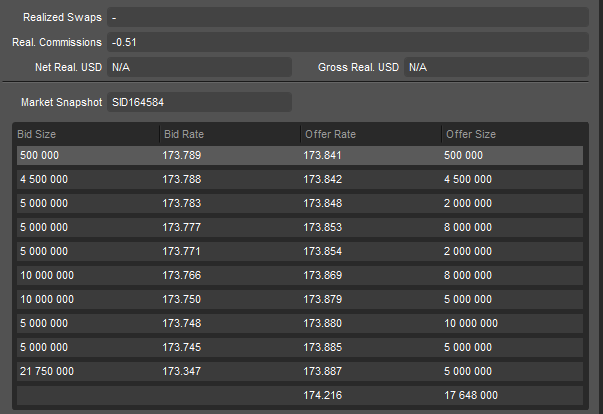Click the Realized Swaps field

coord(348,17)
